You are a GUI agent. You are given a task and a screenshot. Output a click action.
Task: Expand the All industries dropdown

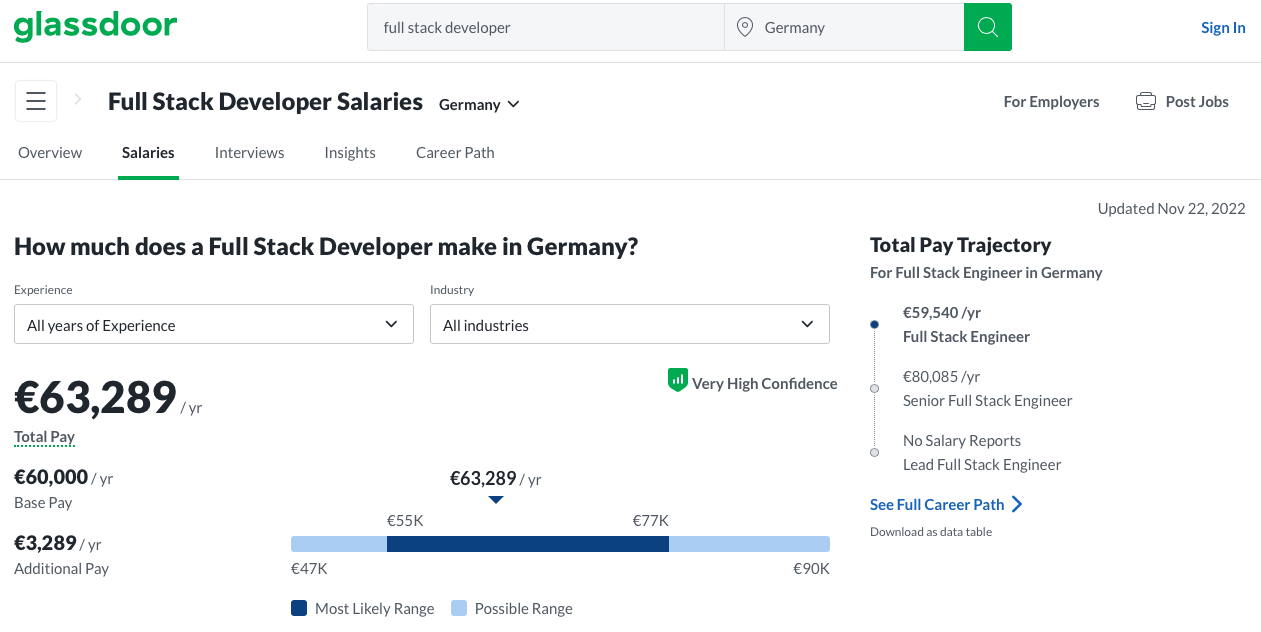point(630,324)
